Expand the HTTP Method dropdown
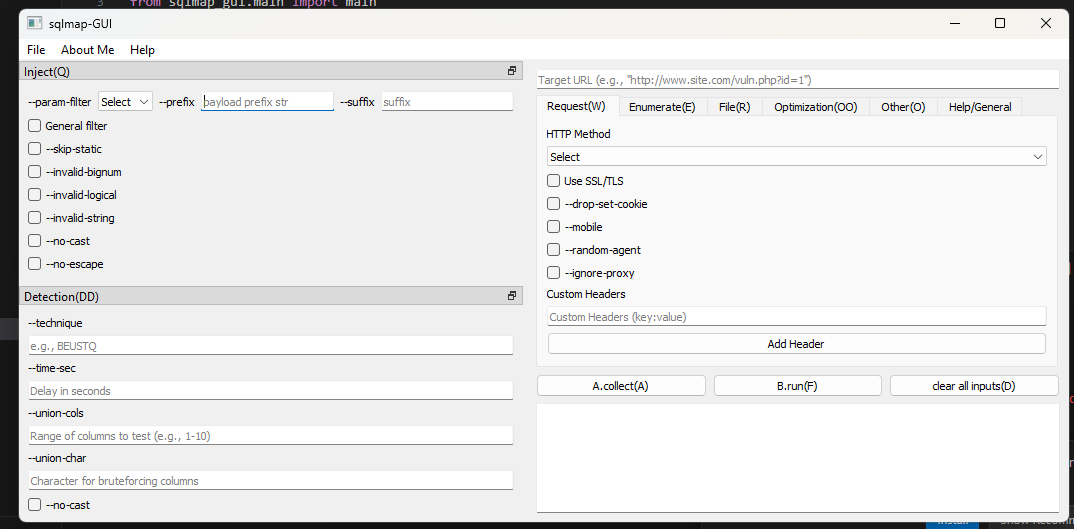 [796, 157]
